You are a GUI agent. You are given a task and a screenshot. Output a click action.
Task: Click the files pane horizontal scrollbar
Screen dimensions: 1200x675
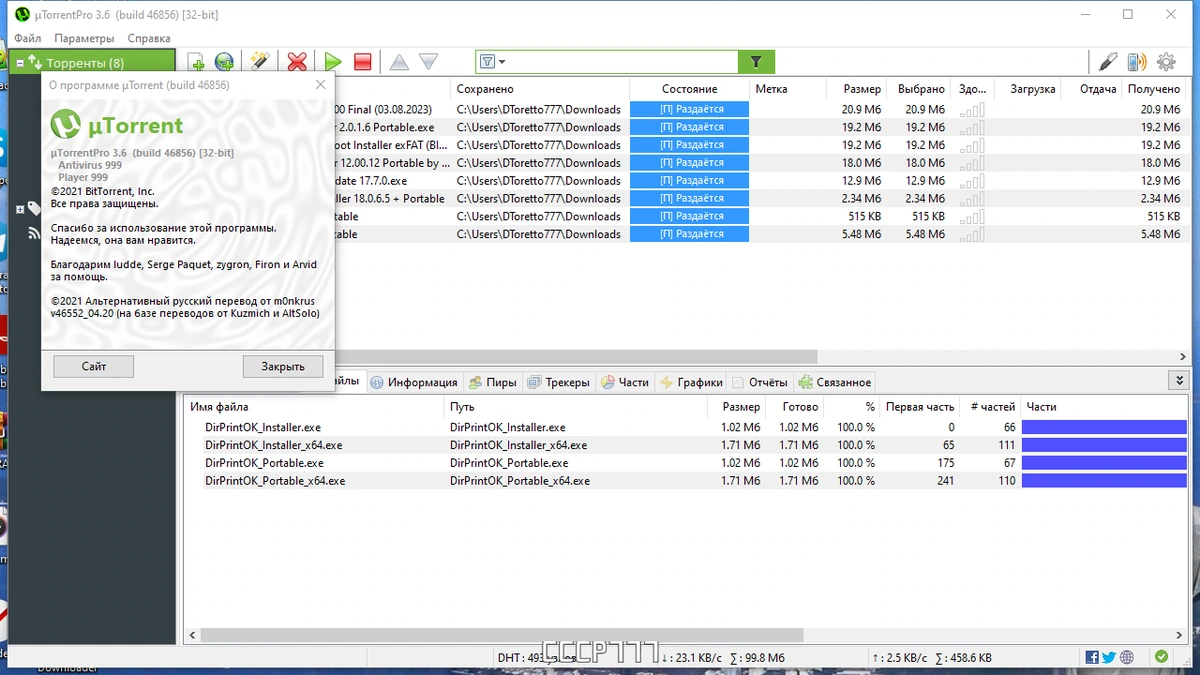(502, 635)
